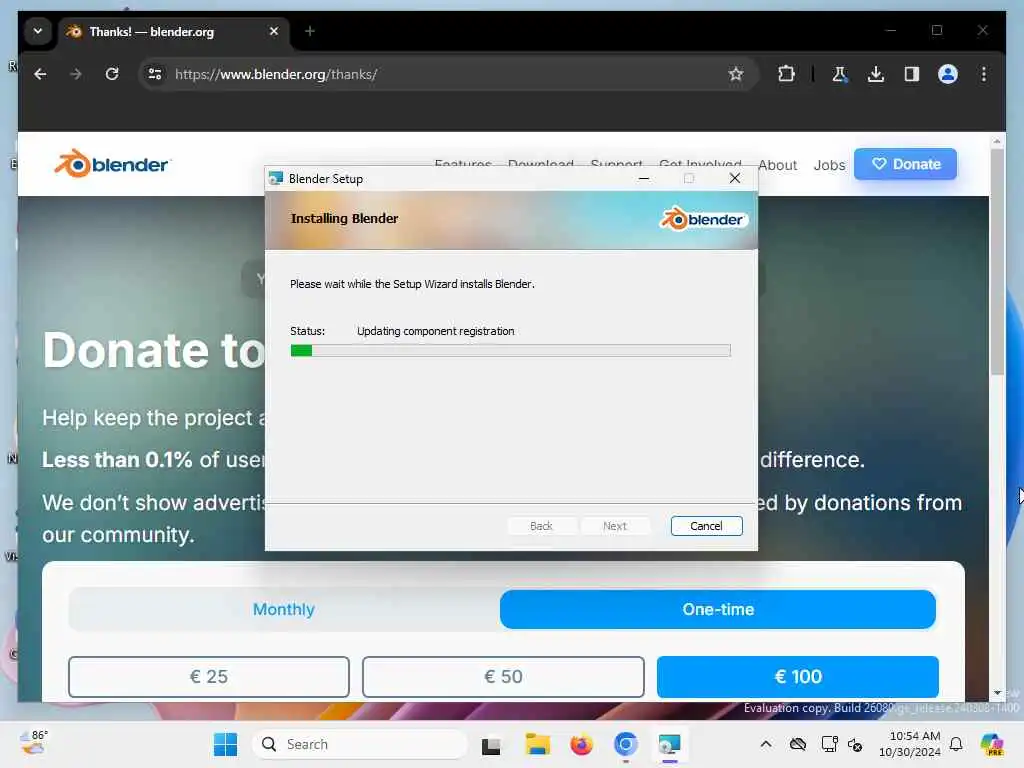Close the Thanks! blender.org tab

[x=274, y=31]
